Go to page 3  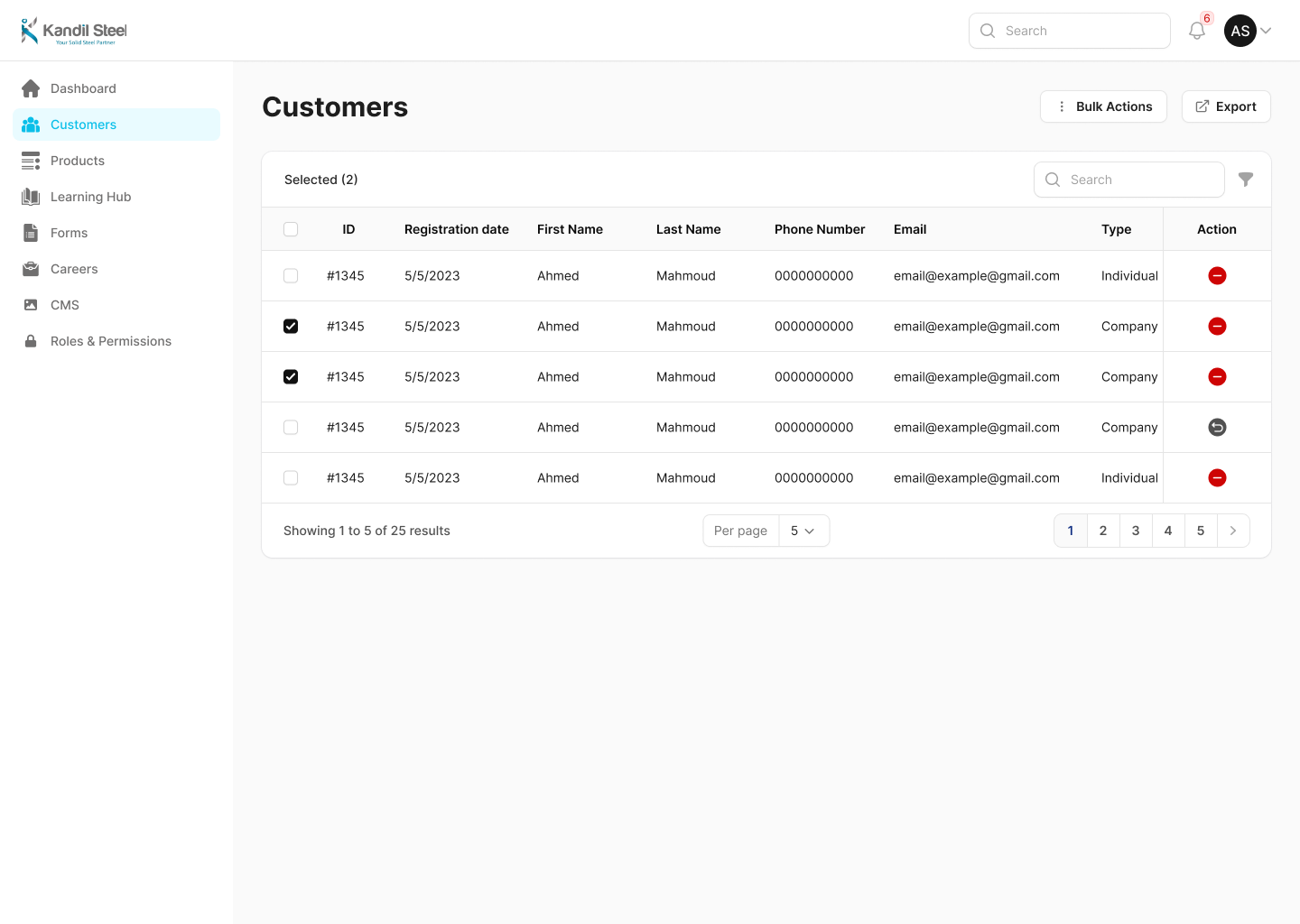tap(1136, 531)
